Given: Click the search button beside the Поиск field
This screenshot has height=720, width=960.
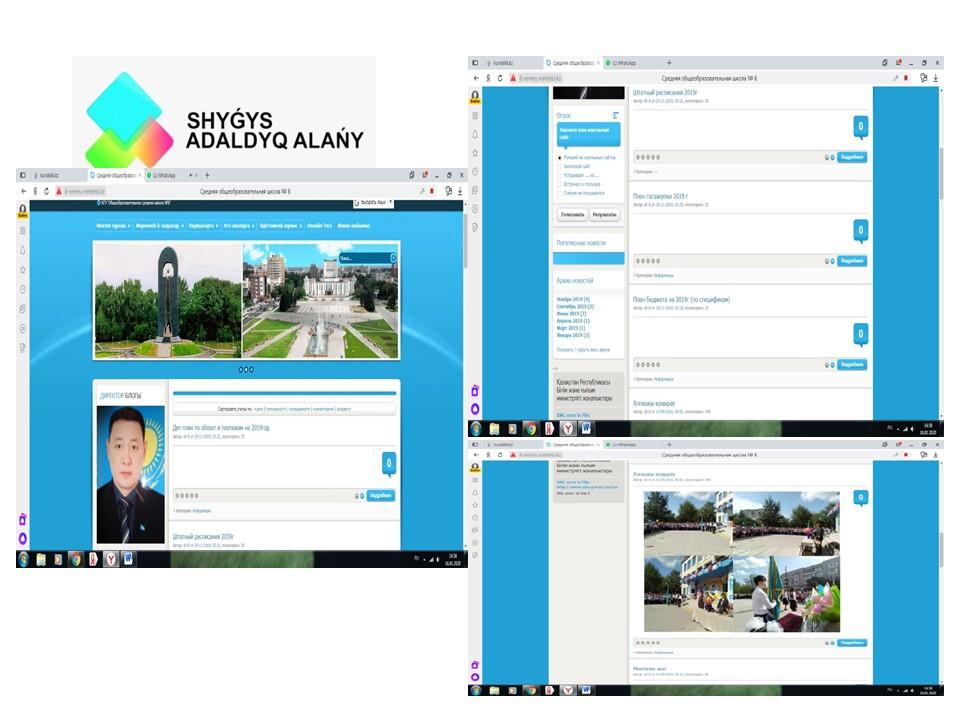Looking at the screenshot, I should pyautogui.click(x=393, y=258).
